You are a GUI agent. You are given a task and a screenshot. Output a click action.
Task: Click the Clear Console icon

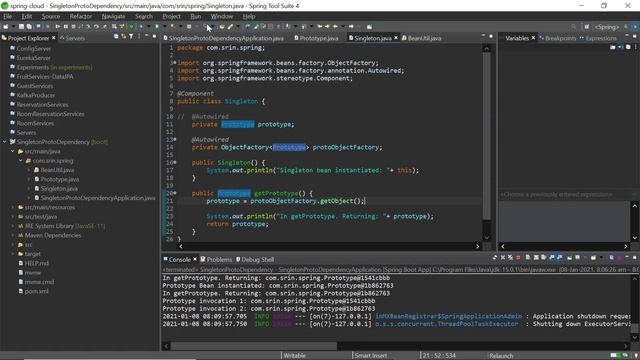coord(528,258)
